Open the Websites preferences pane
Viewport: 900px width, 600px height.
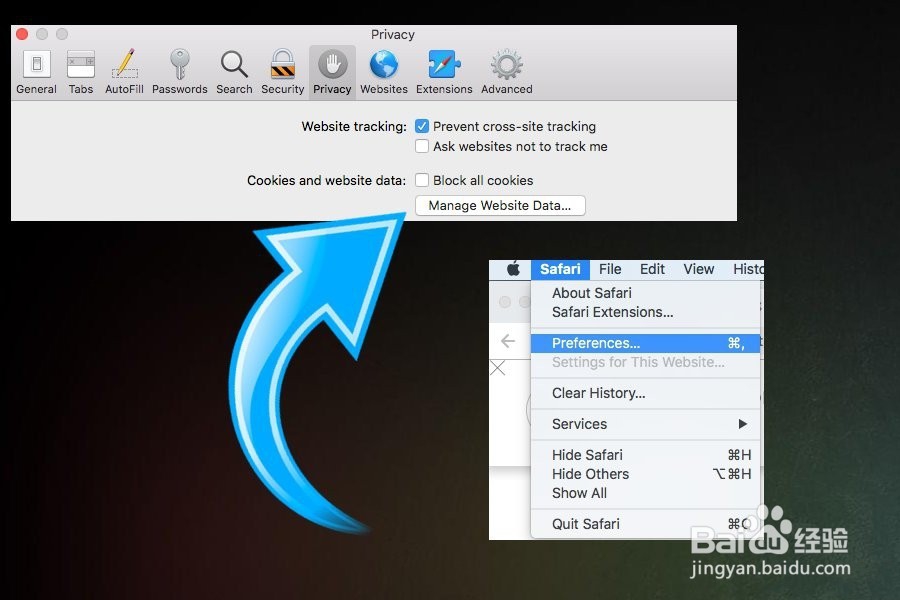tap(383, 72)
